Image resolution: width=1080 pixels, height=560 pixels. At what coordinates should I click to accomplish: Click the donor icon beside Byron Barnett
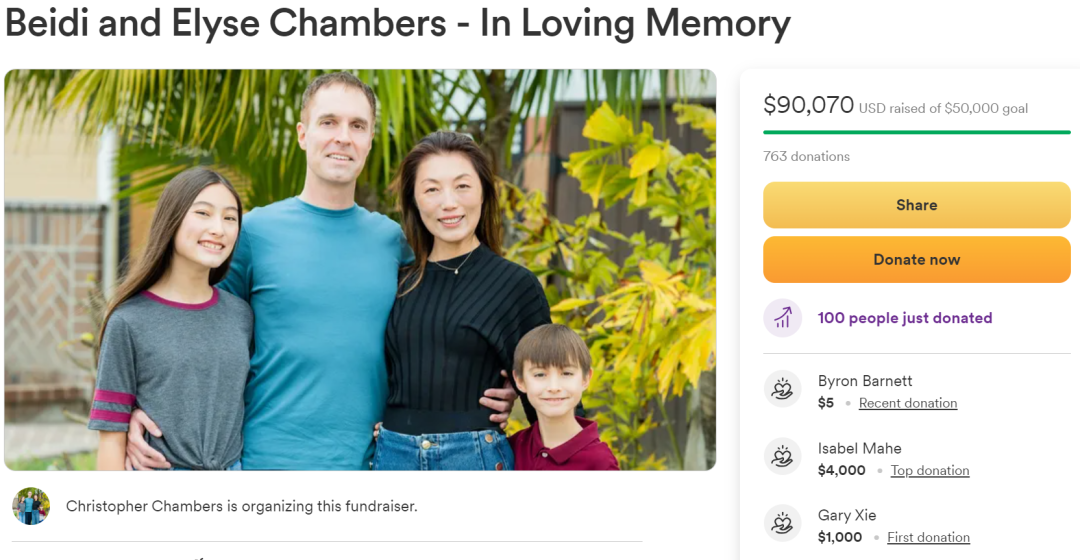pyautogui.click(x=782, y=388)
